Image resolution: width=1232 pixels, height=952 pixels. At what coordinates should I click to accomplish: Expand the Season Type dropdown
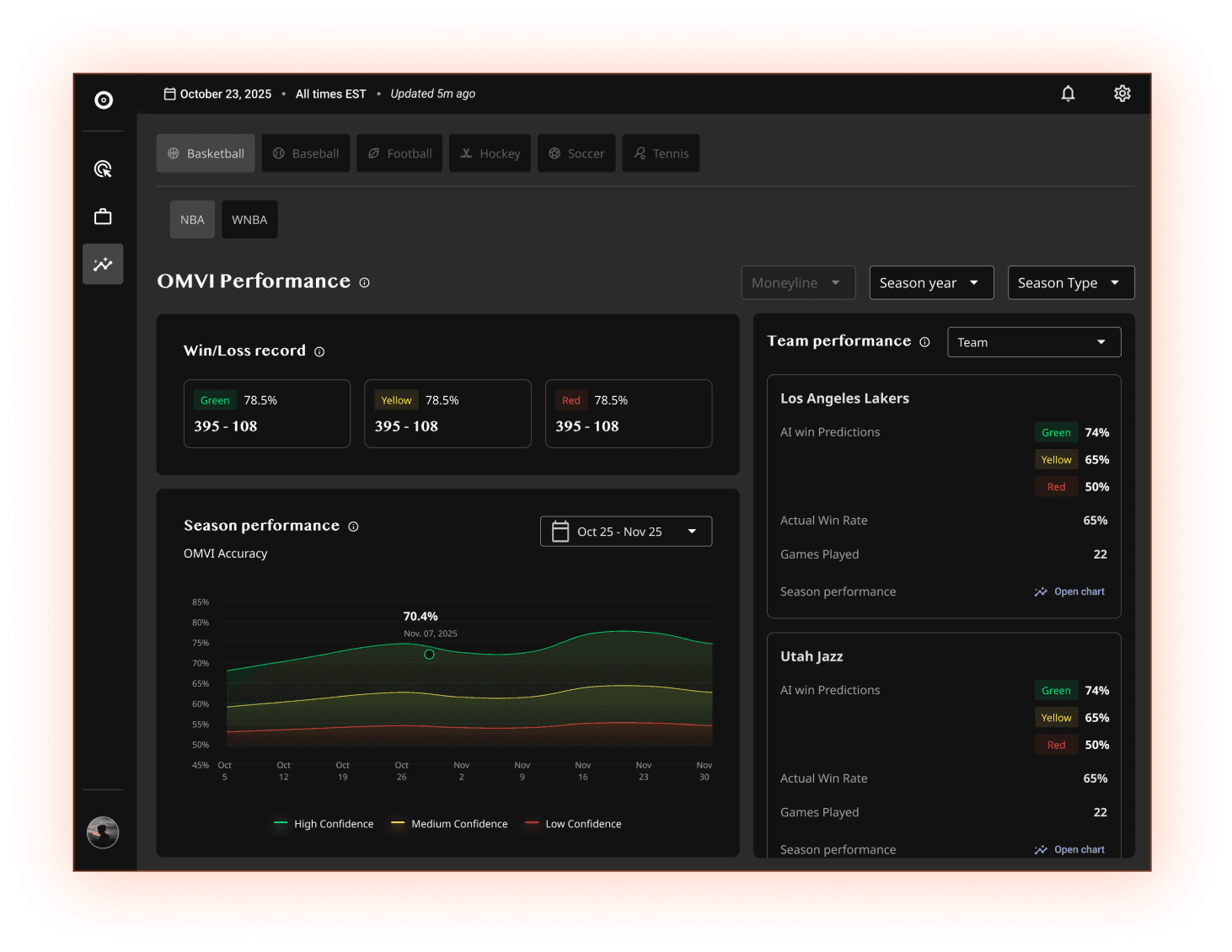(1070, 282)
